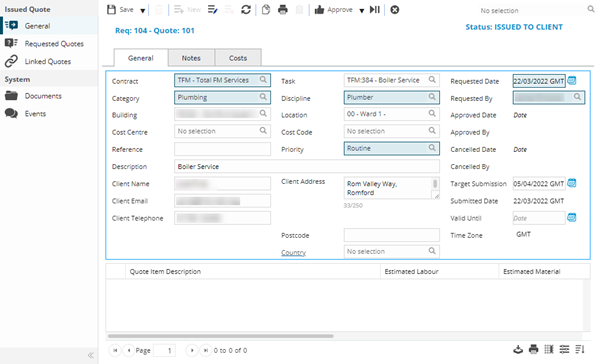Expand the Approve dropdown arrow

pyautogui.click(x=362, y=10)
